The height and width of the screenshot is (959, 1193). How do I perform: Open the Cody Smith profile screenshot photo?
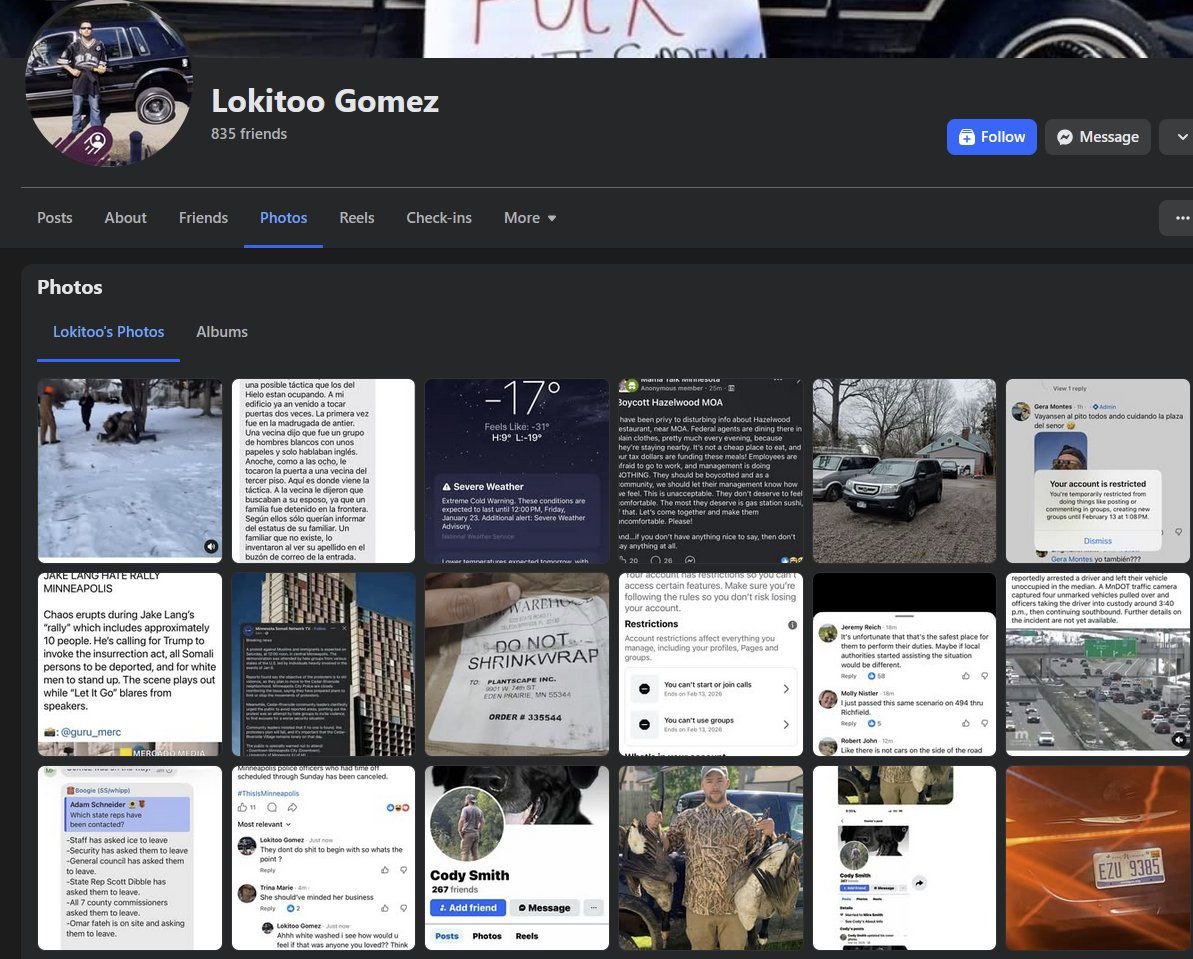(x=517, y=858)
